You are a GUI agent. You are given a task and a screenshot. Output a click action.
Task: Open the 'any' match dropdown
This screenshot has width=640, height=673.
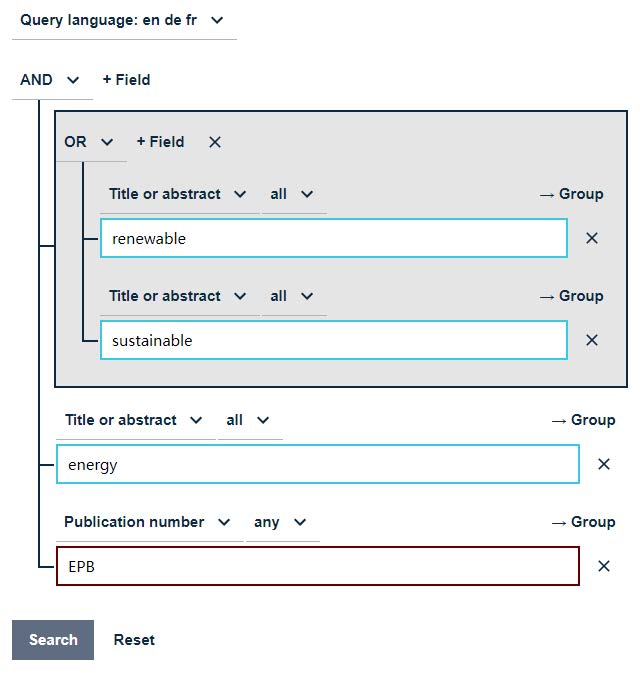282,522
